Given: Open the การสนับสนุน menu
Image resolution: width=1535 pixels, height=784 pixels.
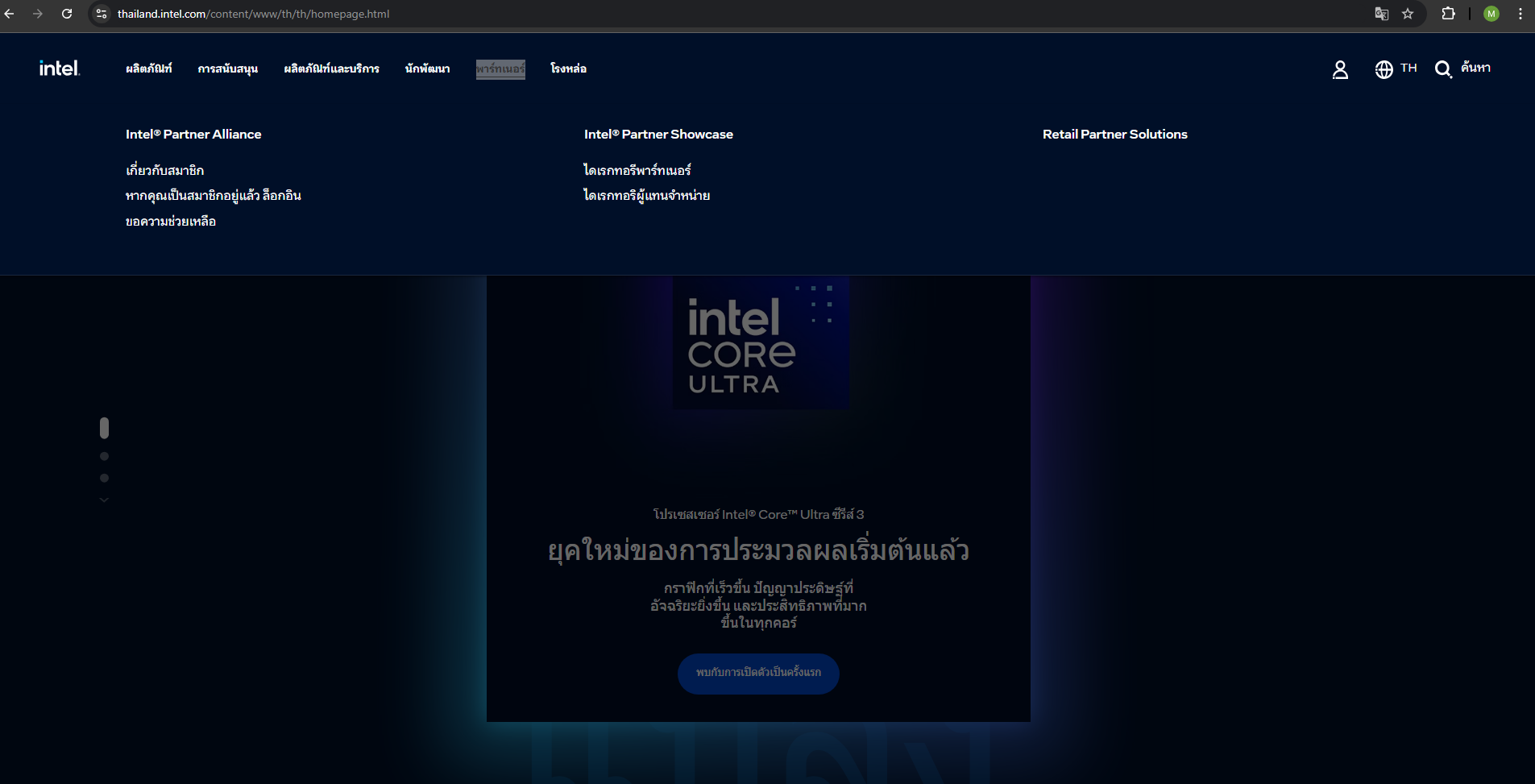Looking at the screenshot, I should [x=228, y=68].
